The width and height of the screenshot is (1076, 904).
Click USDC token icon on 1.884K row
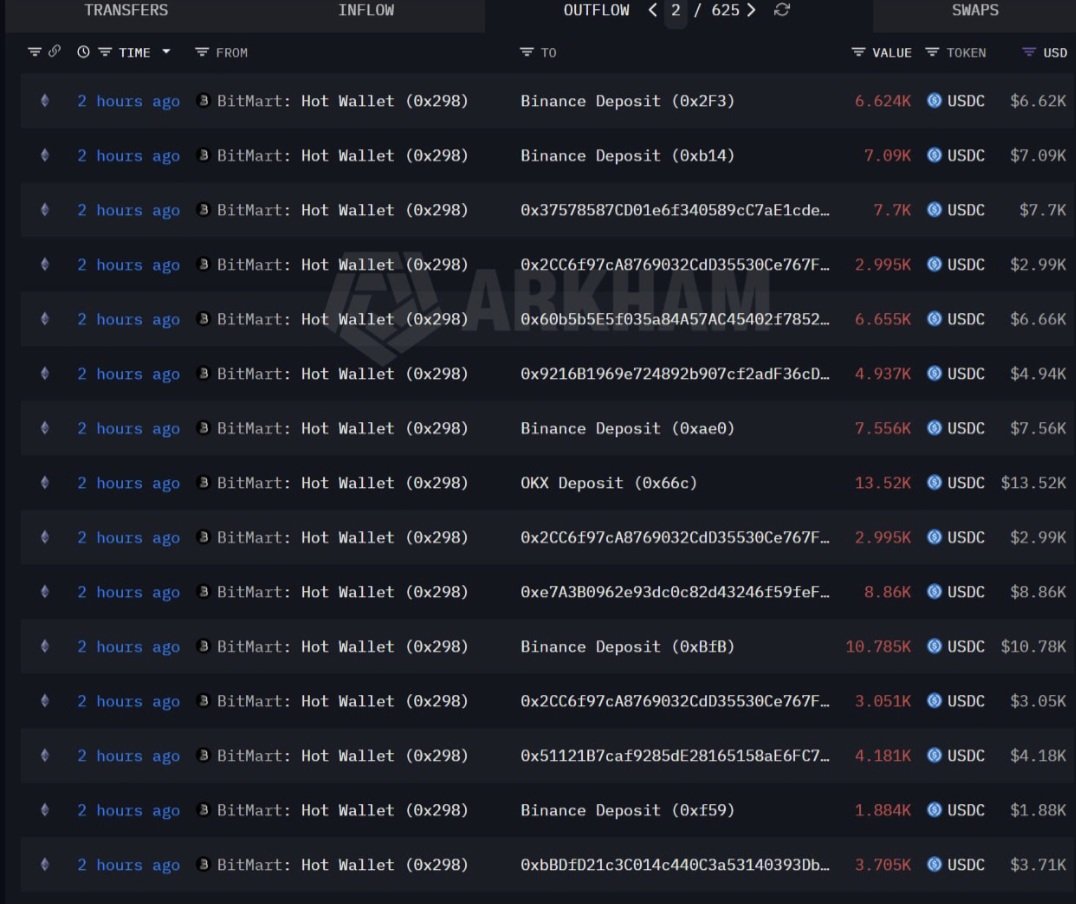pos(934,810)
